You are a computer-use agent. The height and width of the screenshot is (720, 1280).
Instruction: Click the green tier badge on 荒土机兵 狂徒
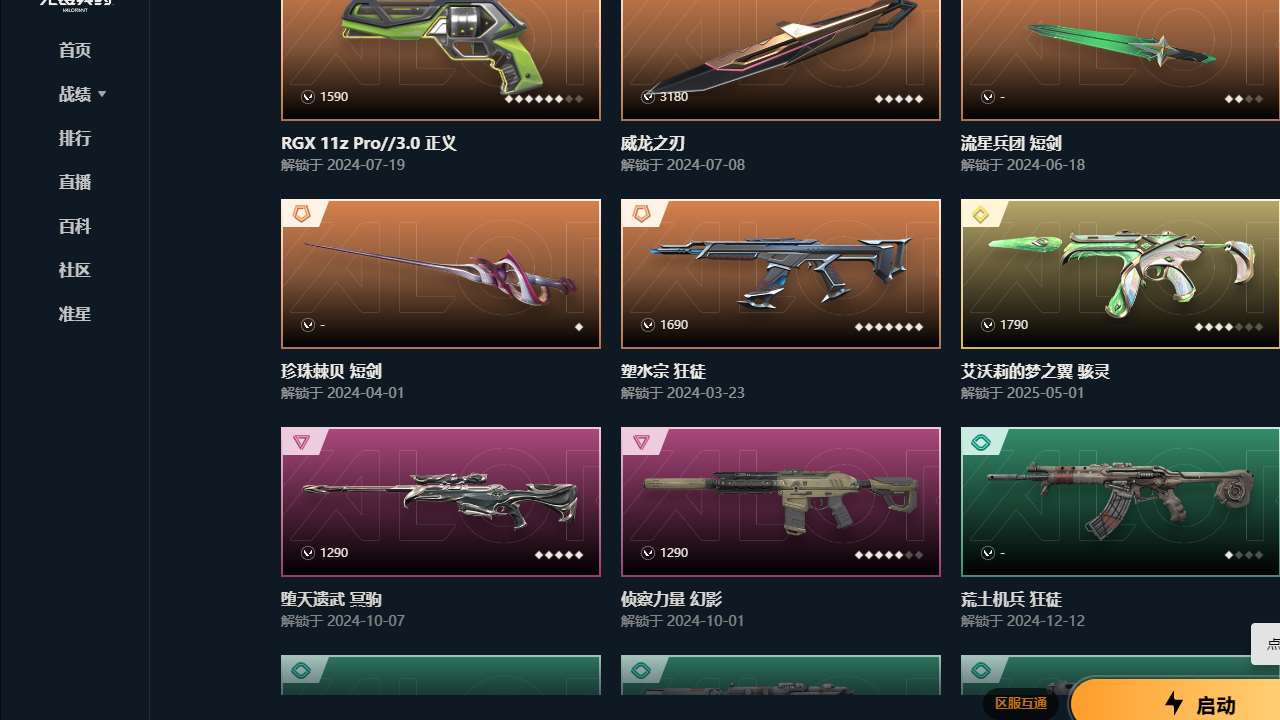pos(981,442)
